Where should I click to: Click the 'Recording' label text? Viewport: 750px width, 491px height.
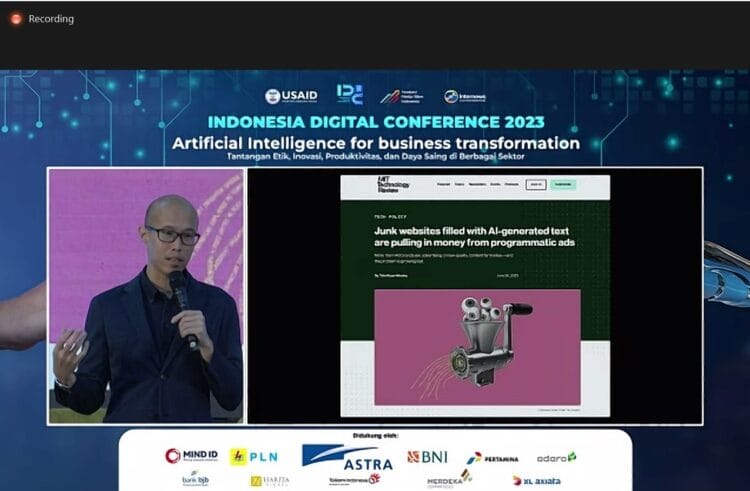[x=51, y=19]
